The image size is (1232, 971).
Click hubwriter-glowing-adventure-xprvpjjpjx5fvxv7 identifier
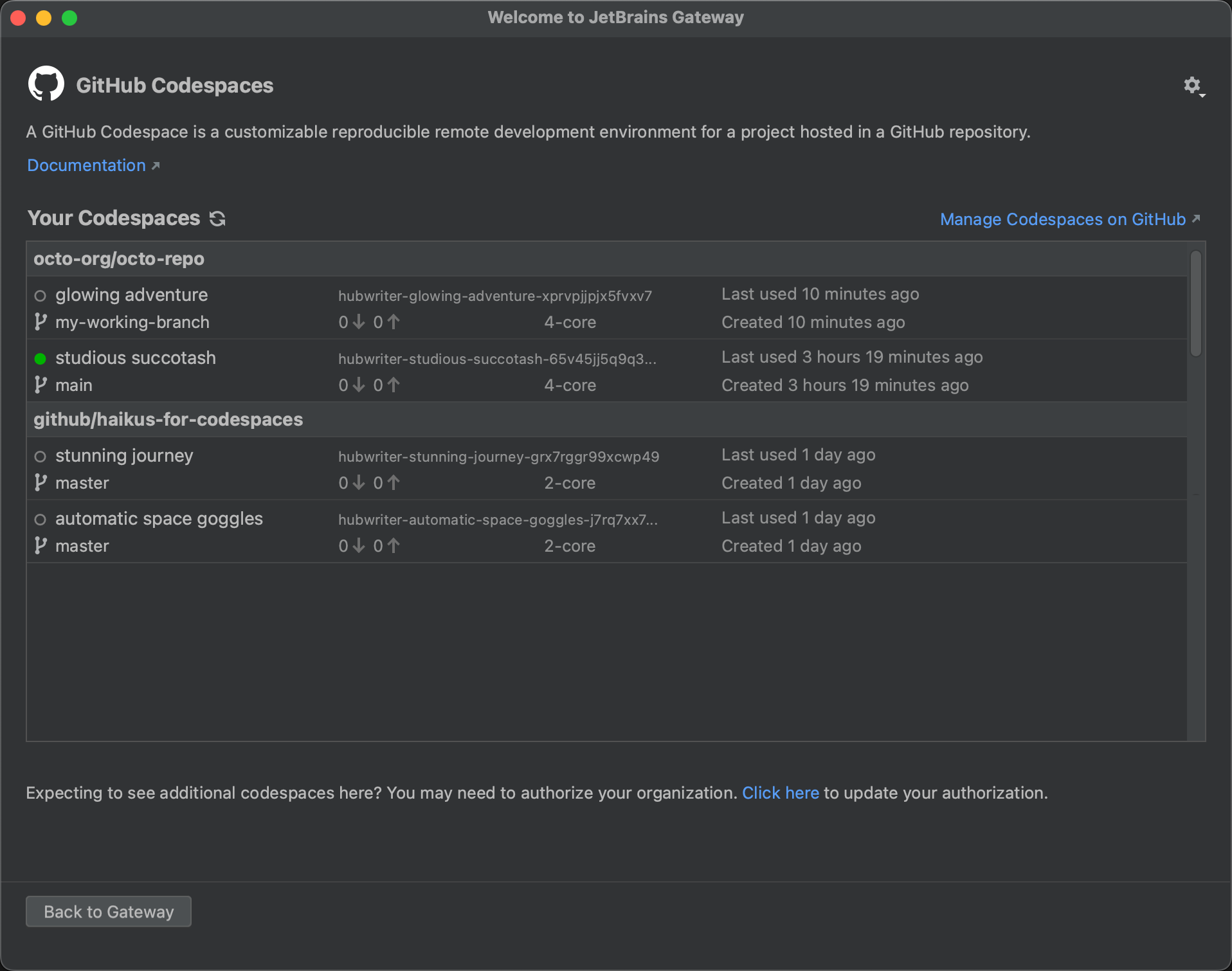[x=495, y=296]
